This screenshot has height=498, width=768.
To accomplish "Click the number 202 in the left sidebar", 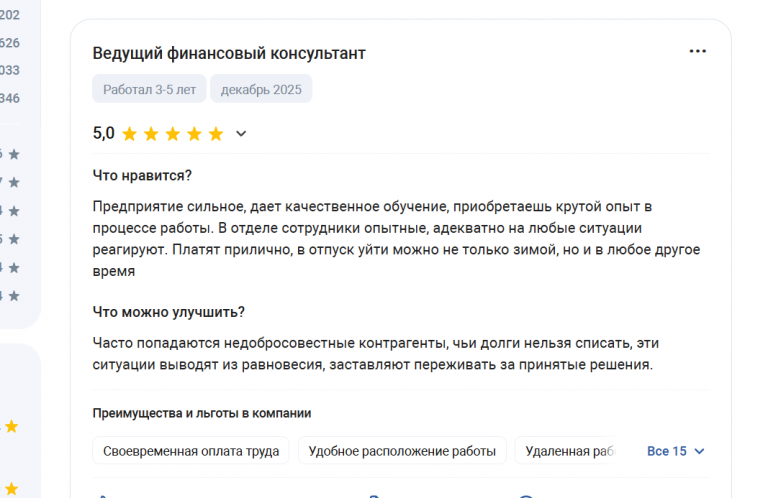I will tap(9, 15).
